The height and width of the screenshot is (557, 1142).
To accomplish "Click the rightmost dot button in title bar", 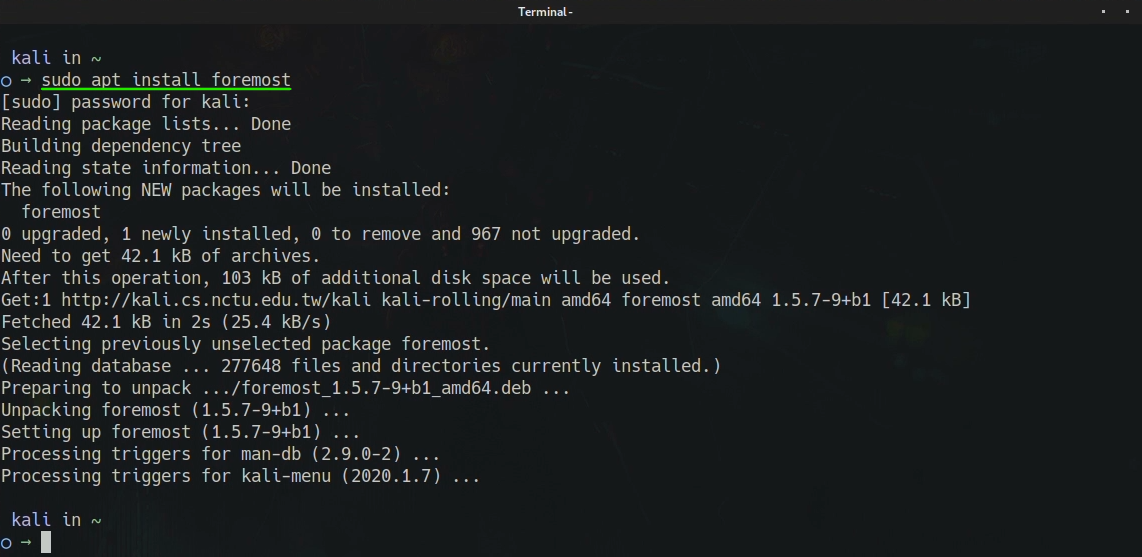I will coord(1127,12).
